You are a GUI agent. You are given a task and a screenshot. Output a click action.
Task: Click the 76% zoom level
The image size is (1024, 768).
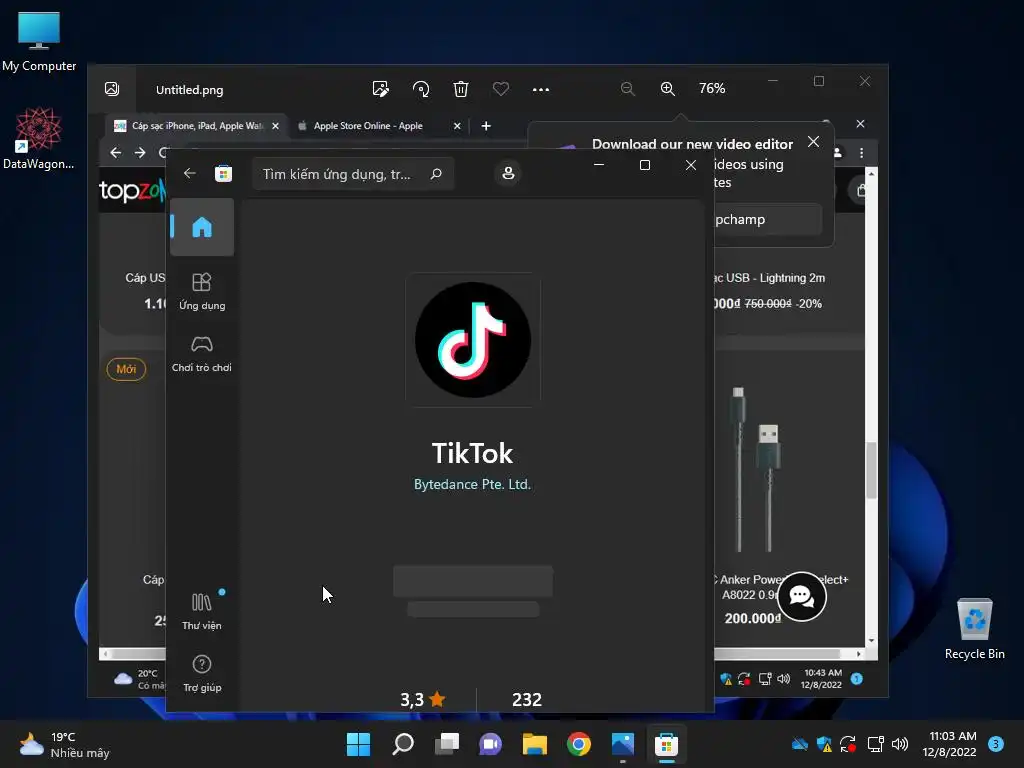[x=712, y=88]
